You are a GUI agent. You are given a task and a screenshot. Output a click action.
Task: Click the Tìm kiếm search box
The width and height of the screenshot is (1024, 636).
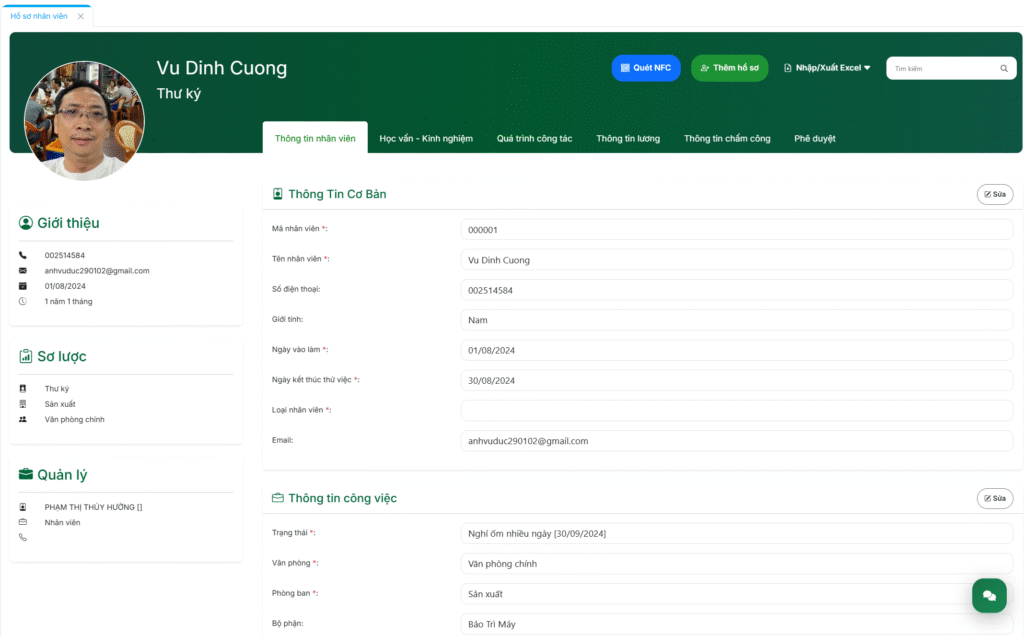point(951,69)
